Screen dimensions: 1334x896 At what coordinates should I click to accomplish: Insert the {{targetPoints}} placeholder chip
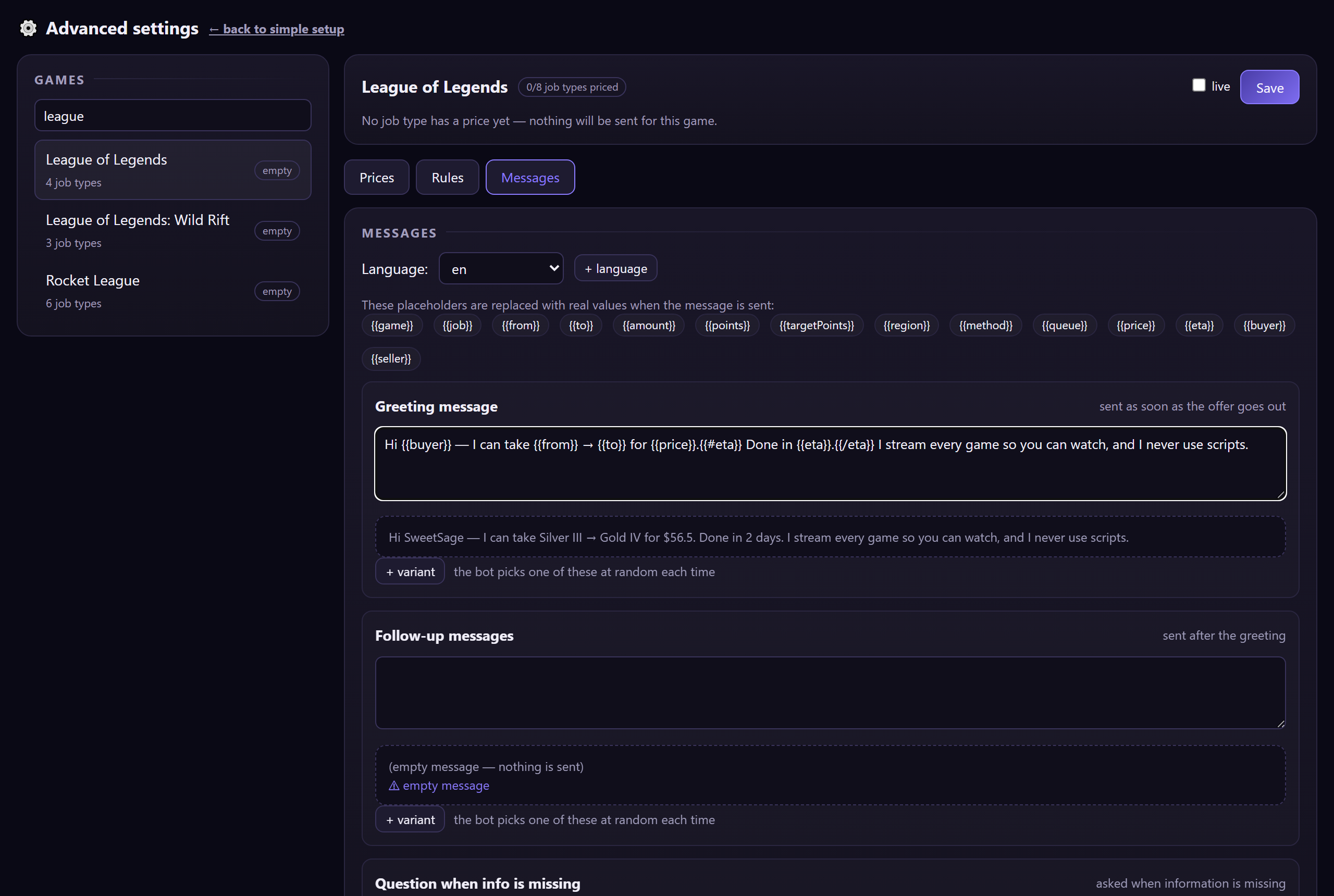[817, 325]
